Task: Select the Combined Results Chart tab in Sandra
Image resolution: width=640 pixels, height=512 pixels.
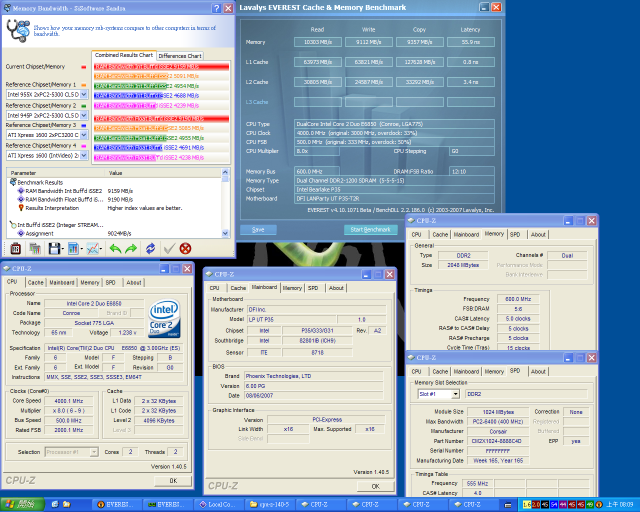Action: (124, 55)
